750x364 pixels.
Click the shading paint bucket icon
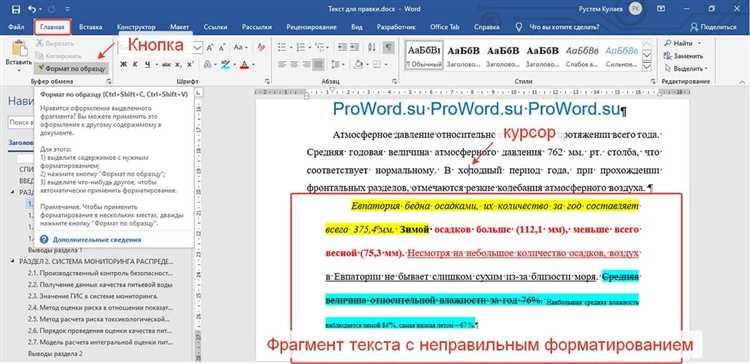359,65
